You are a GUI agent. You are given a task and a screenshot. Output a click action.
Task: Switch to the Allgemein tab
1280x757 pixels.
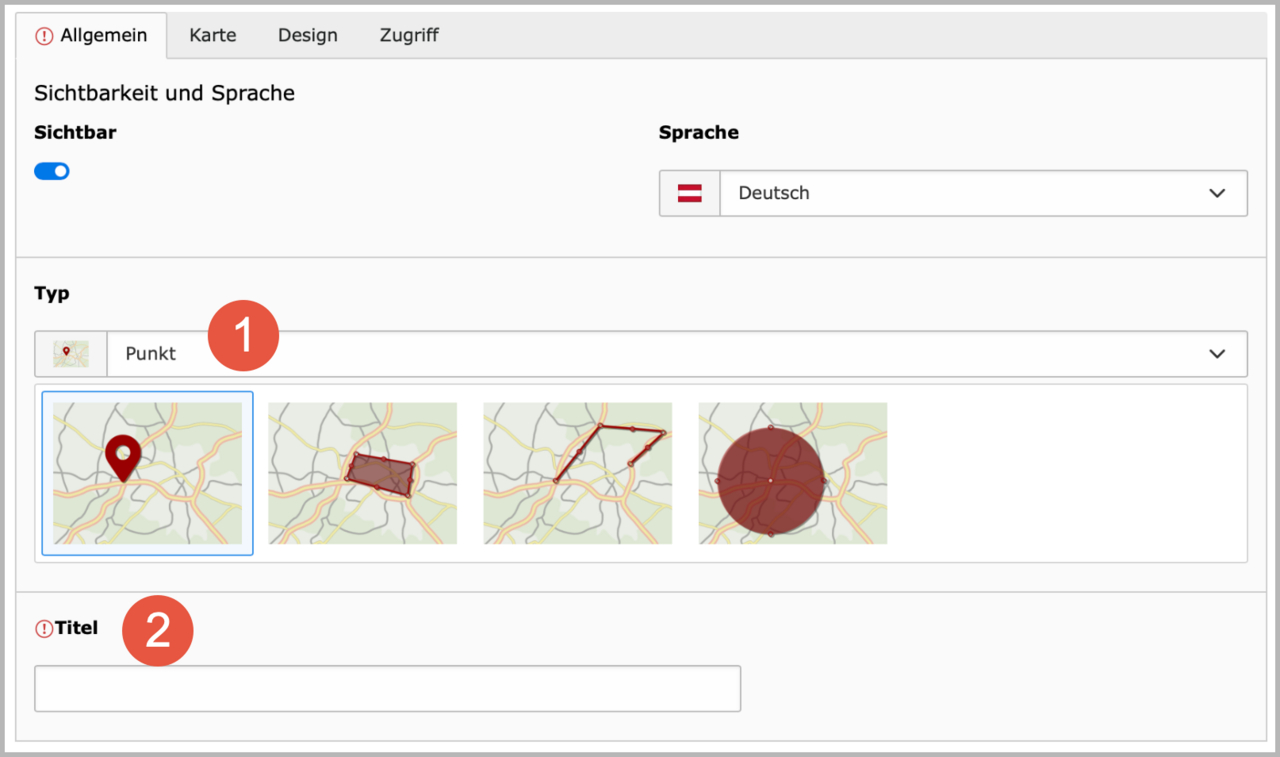pos(91,35)
